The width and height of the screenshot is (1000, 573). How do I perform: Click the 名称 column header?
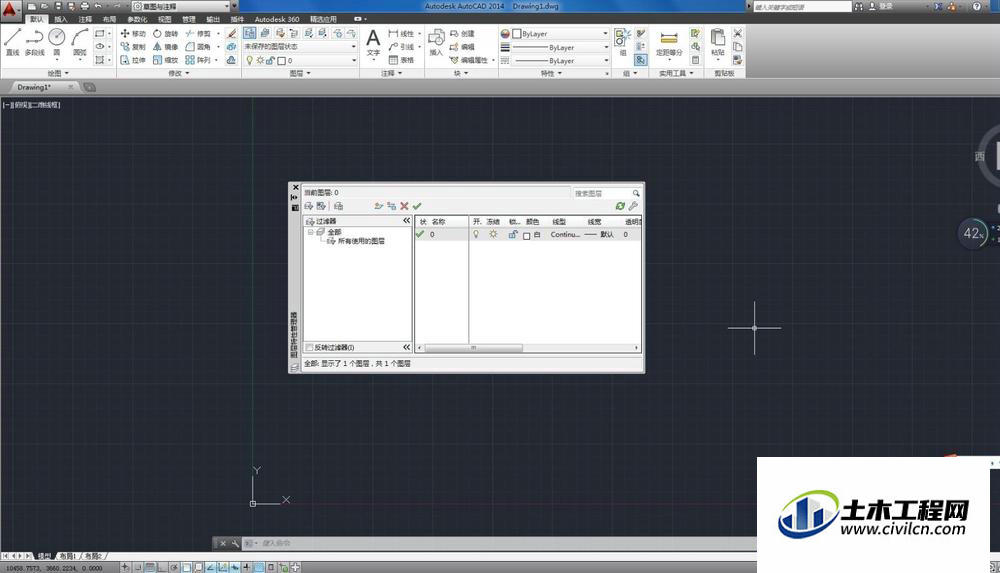tap(438, 221)
